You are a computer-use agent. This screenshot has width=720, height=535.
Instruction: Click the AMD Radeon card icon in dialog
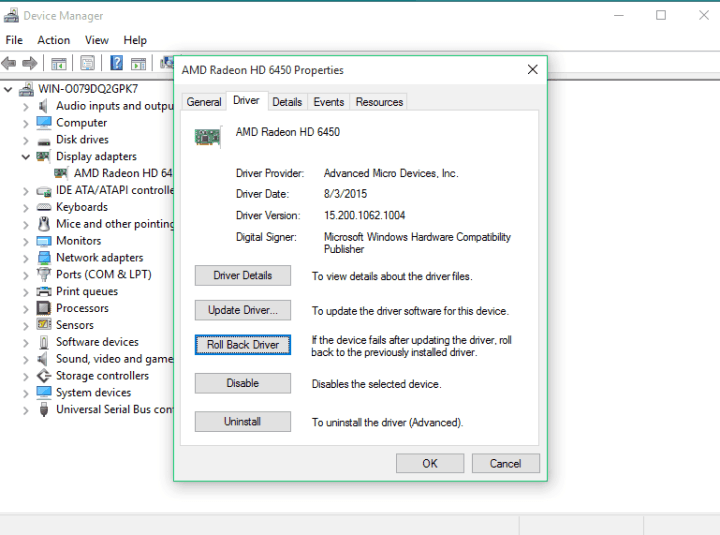point(208,137)
